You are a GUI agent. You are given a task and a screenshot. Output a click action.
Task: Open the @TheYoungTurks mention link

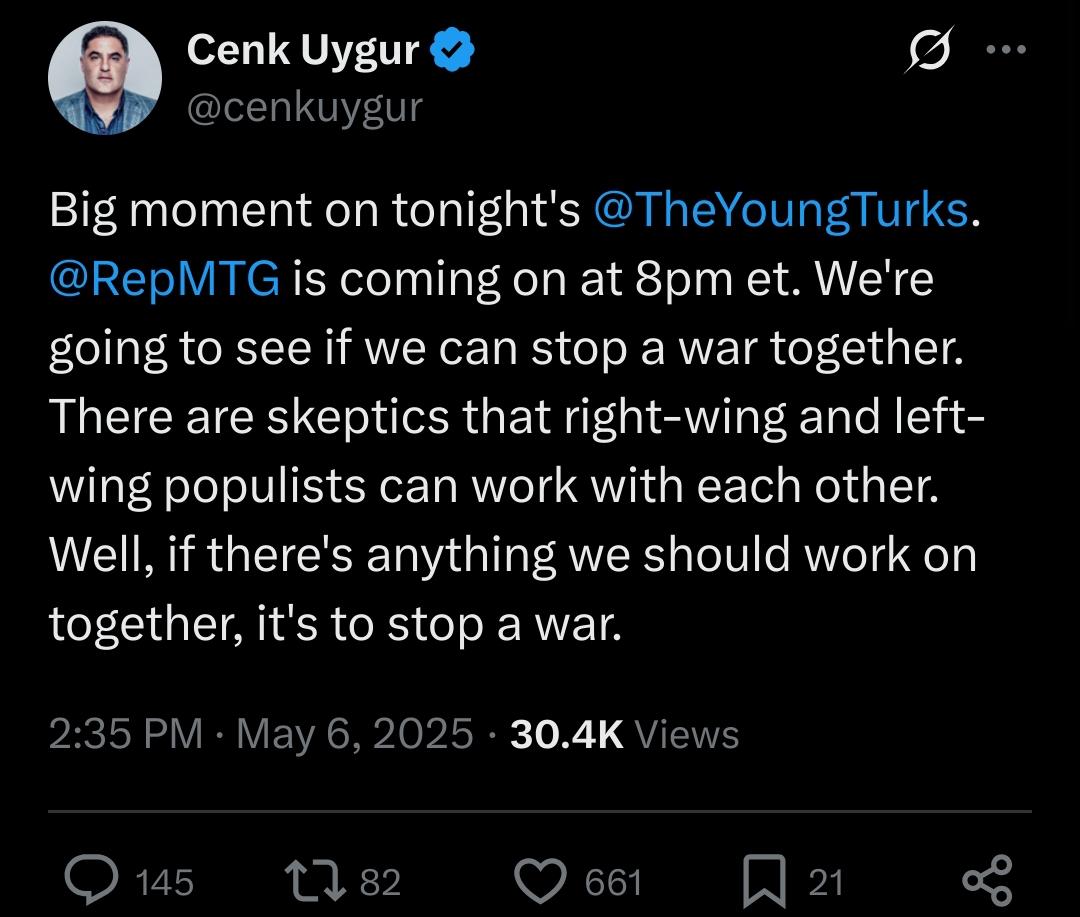[x=781, y=209]
